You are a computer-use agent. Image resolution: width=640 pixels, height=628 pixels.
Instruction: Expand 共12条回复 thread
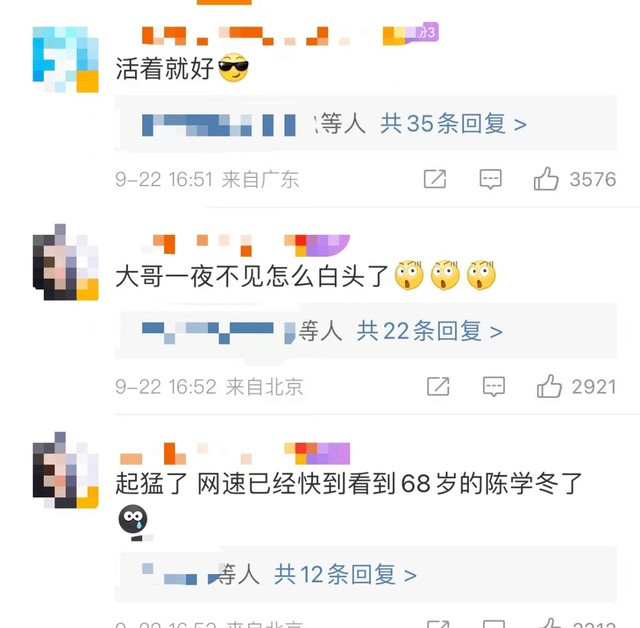(x=345, y=575)
